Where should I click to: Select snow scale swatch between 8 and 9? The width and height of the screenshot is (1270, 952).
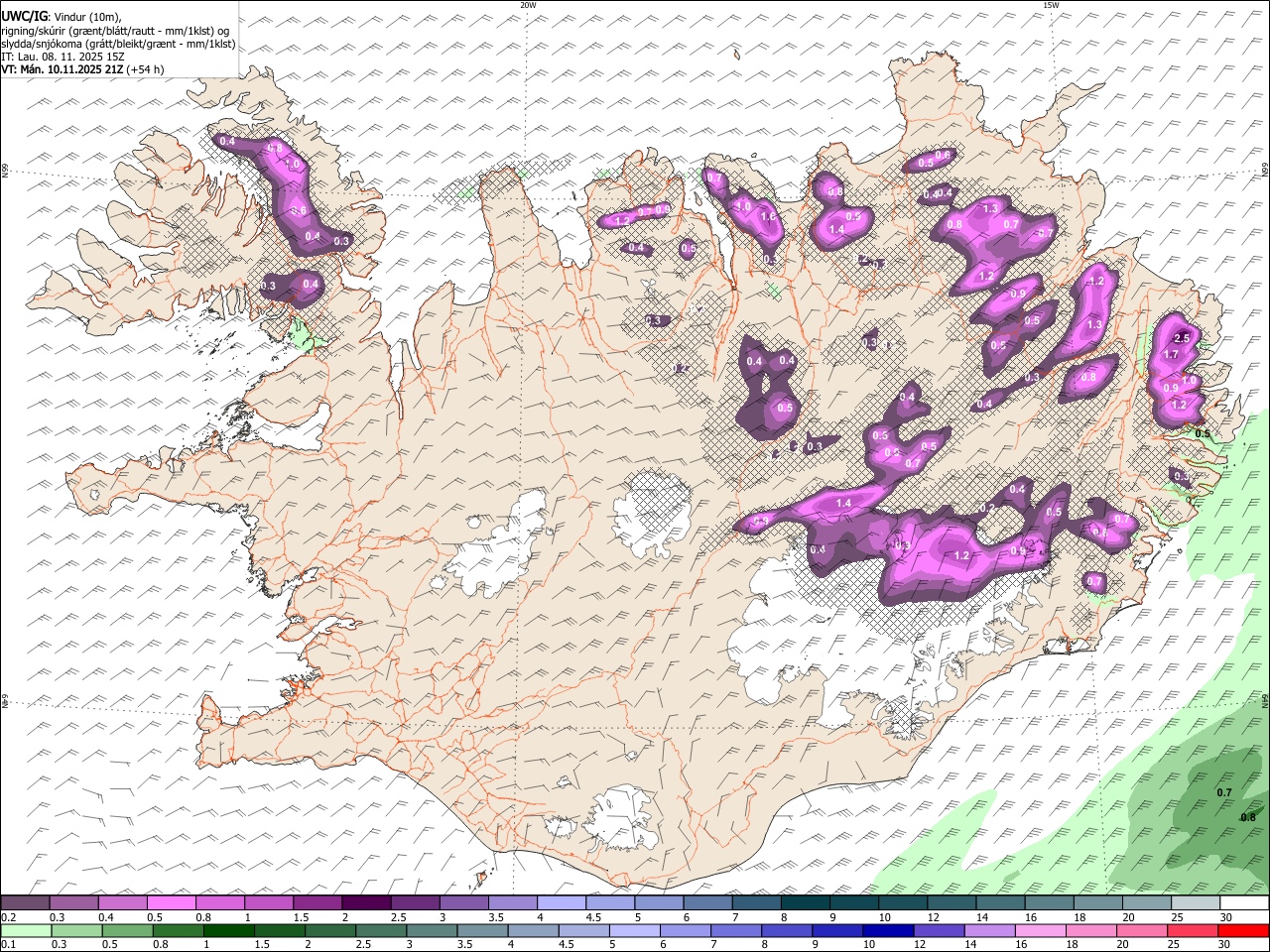[804, 902]
